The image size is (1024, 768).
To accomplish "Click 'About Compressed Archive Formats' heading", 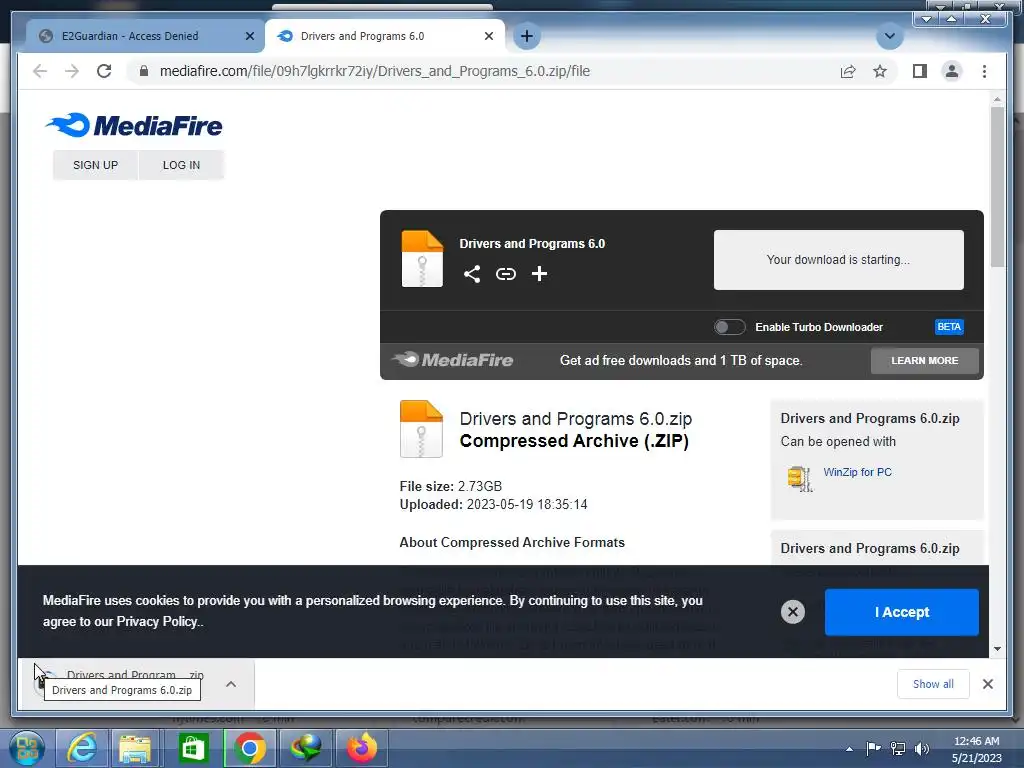I will (x=512, y=542).
